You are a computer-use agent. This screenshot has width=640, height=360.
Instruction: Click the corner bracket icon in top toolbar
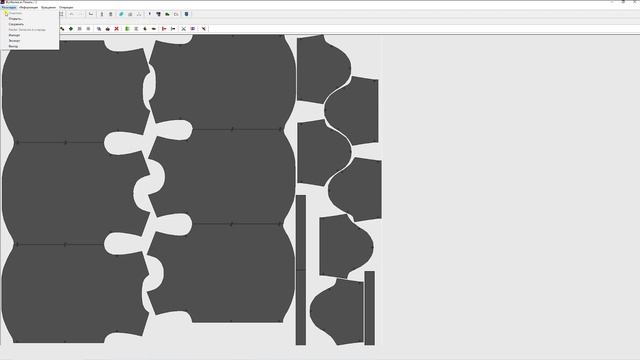coord(91,14)
